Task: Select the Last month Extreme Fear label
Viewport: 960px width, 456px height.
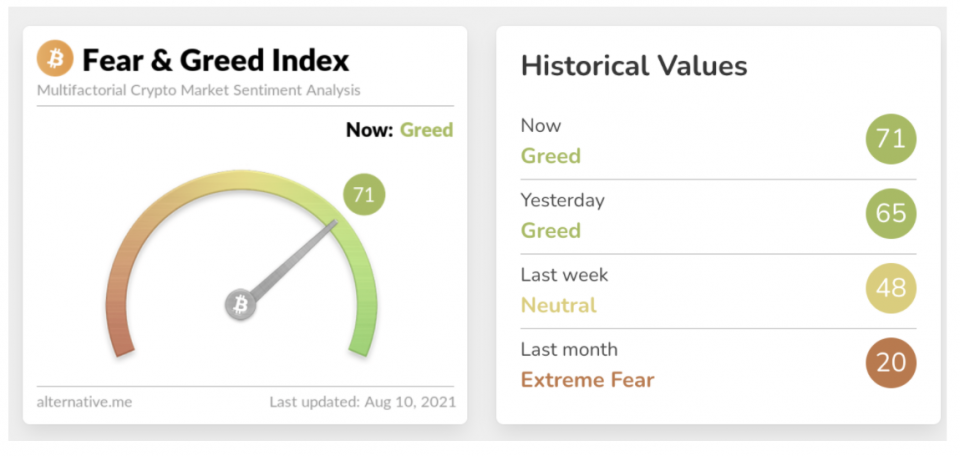Action: (x=587, y=365)
